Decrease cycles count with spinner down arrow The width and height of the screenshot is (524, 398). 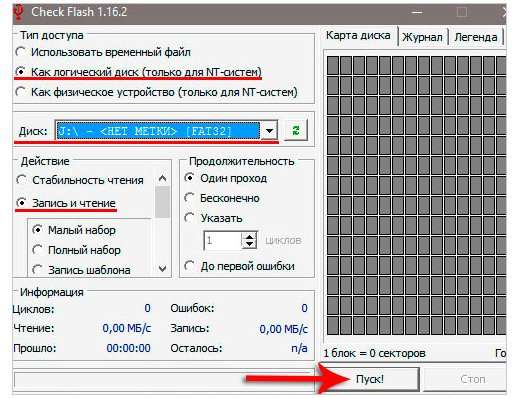(249, 245)
